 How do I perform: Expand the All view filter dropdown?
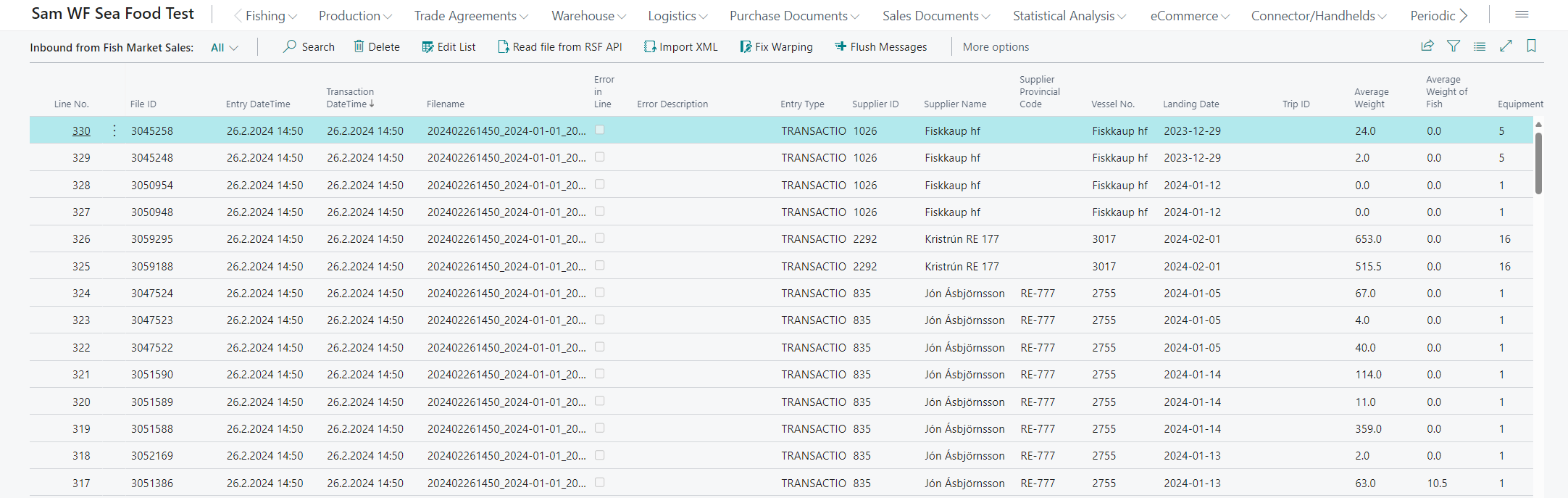coord(224,47)
